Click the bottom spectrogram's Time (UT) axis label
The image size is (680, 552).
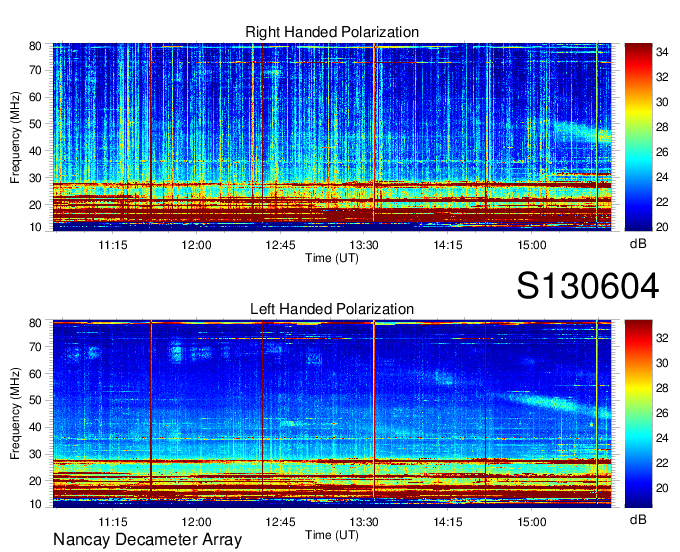[332, 535]
